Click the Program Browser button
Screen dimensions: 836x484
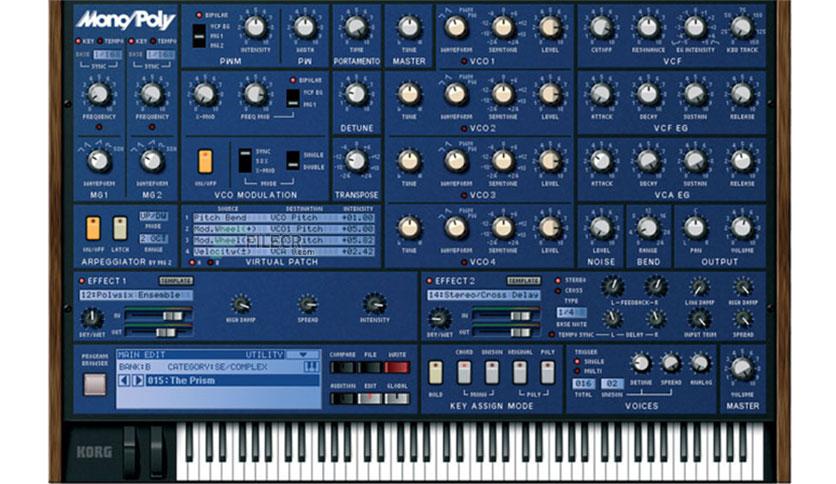click(x=94, y=384)
